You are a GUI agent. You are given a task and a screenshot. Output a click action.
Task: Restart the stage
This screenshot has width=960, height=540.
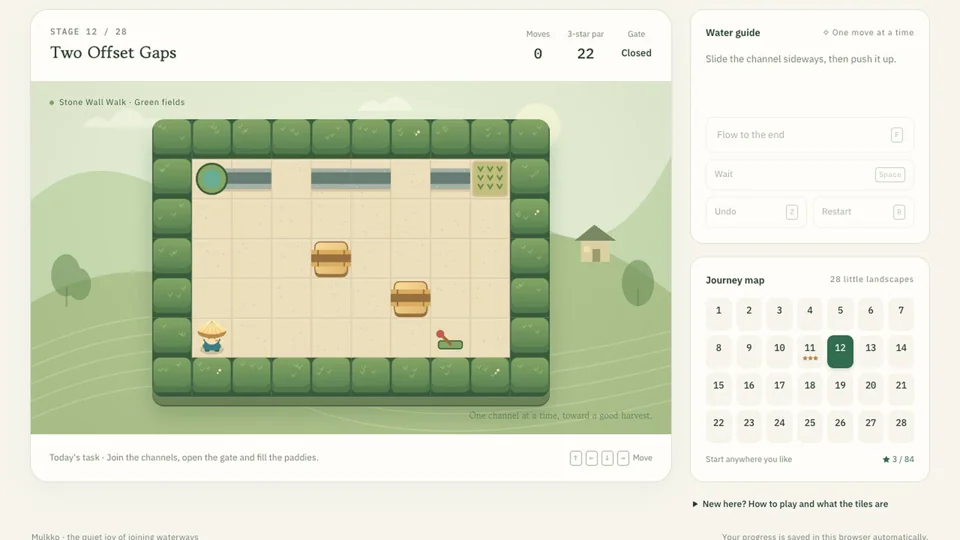[x=863, y=212]
